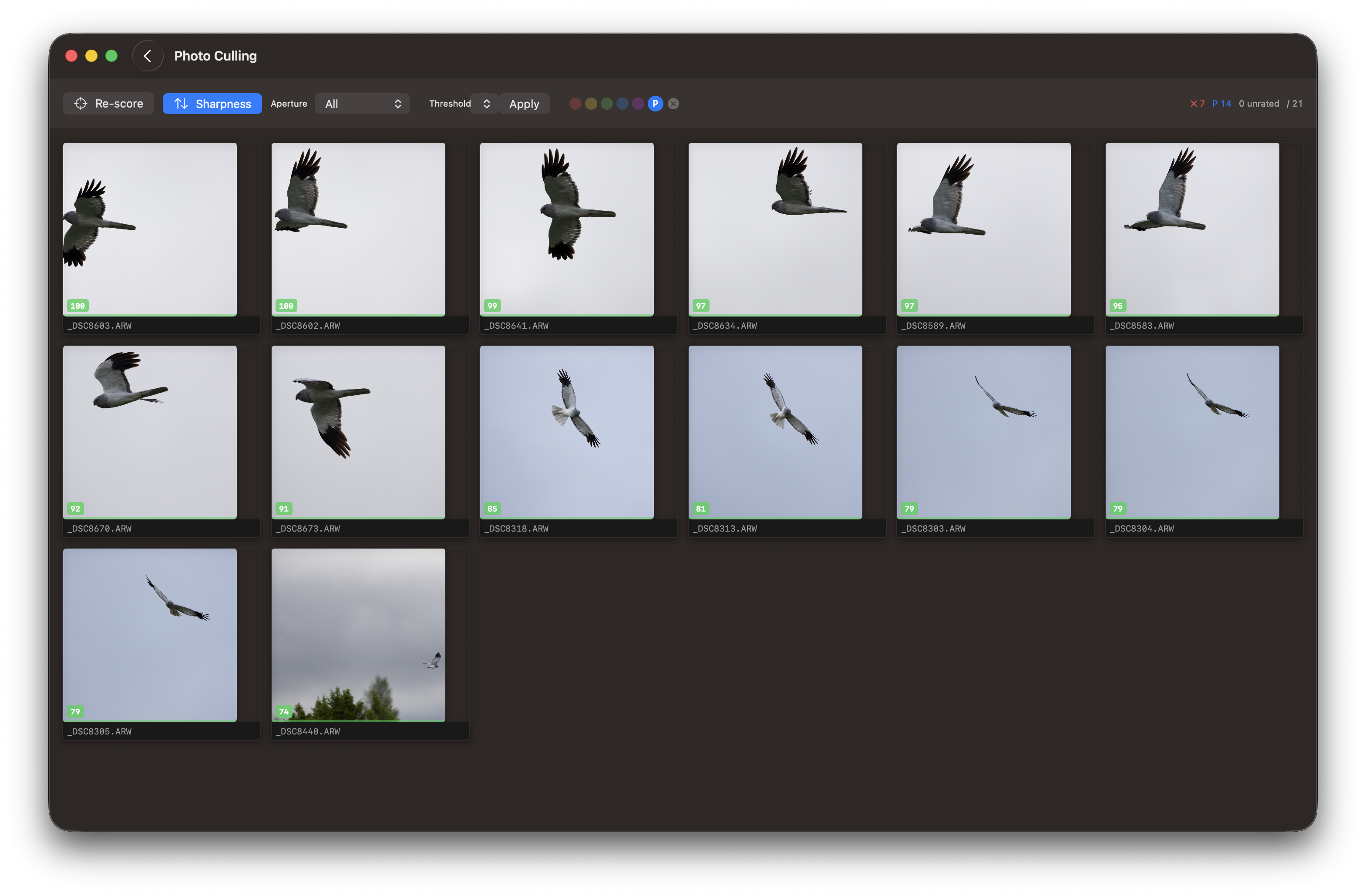Toggle the P picked filter icon
The height and width of the screenshot is (896, 1366).
[x=655, y=103]
